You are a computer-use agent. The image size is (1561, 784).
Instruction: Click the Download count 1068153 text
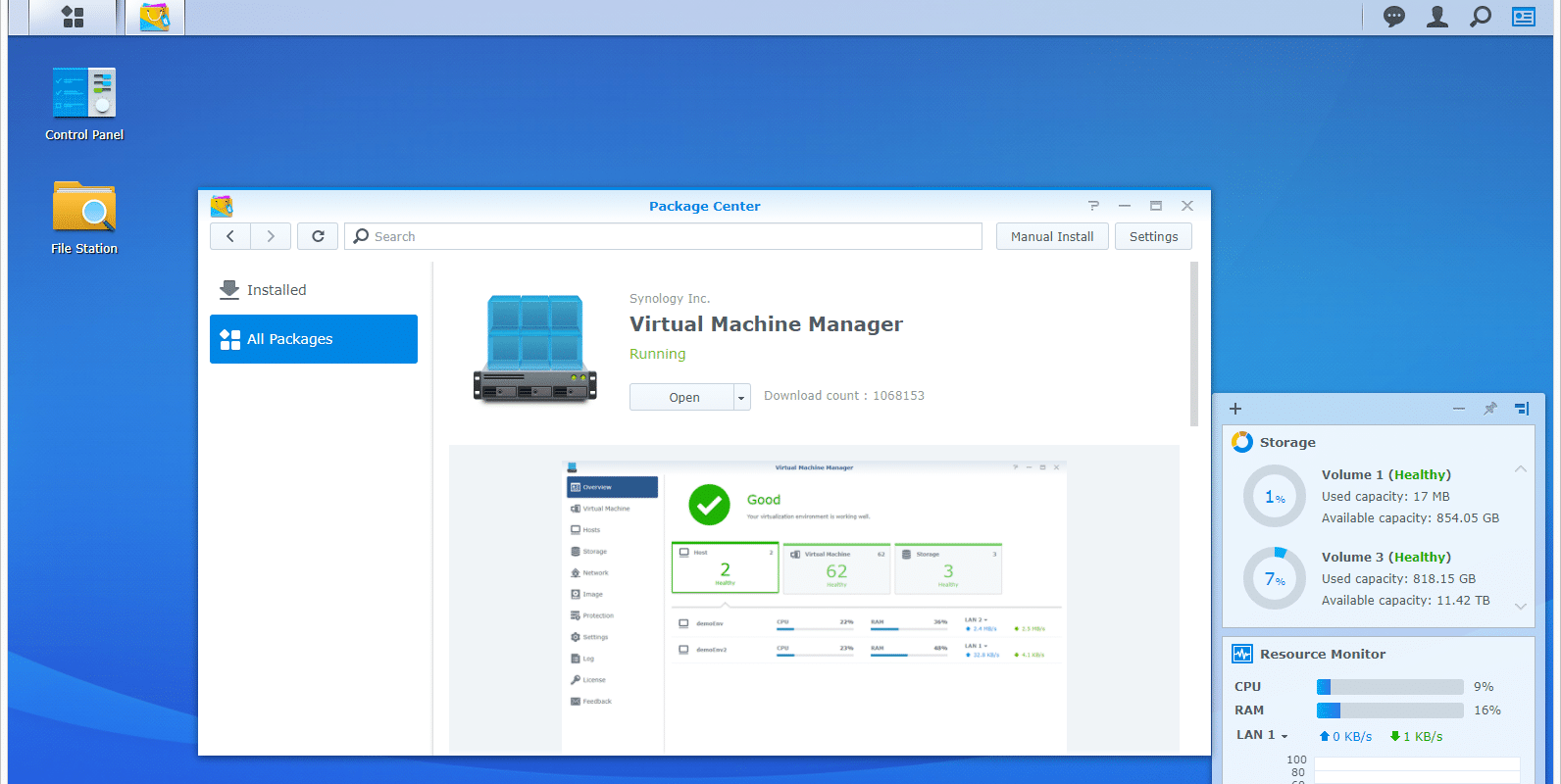(x=844, y=396)
